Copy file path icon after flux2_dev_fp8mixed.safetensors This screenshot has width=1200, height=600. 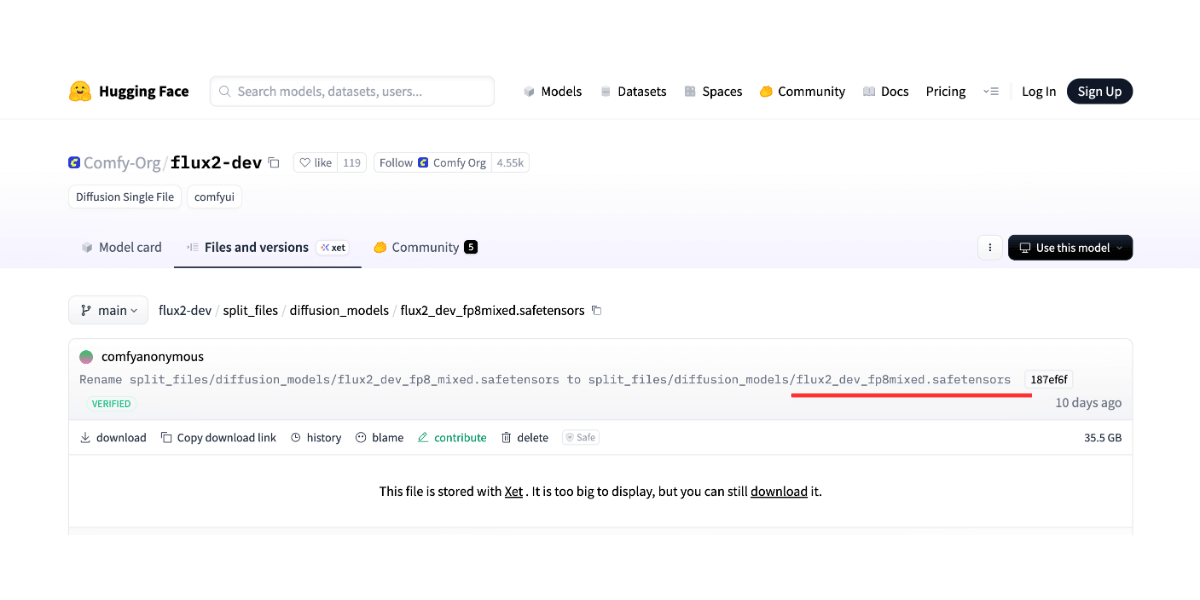coord(597,311)
